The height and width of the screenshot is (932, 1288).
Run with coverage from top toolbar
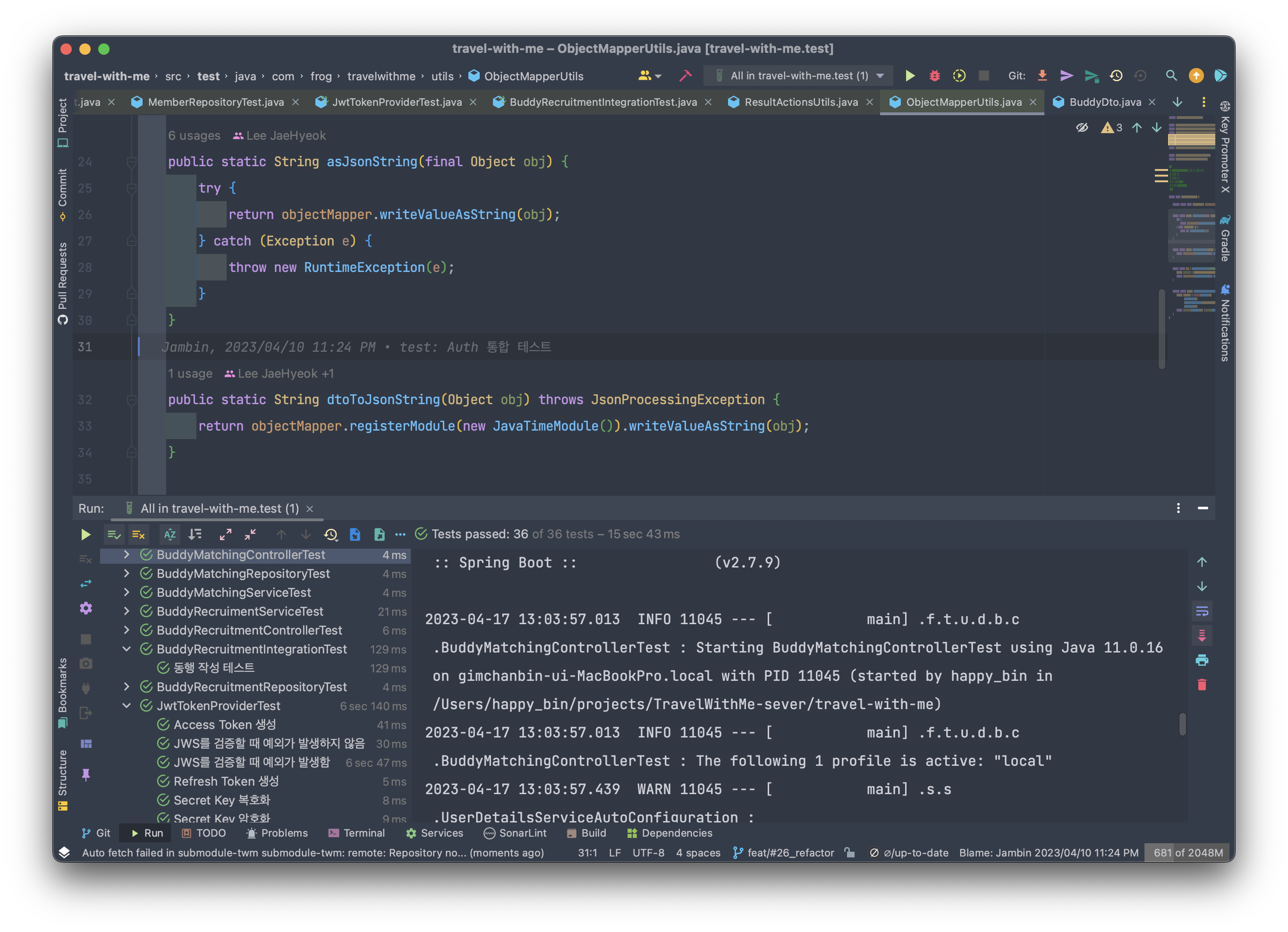(958, 76)
